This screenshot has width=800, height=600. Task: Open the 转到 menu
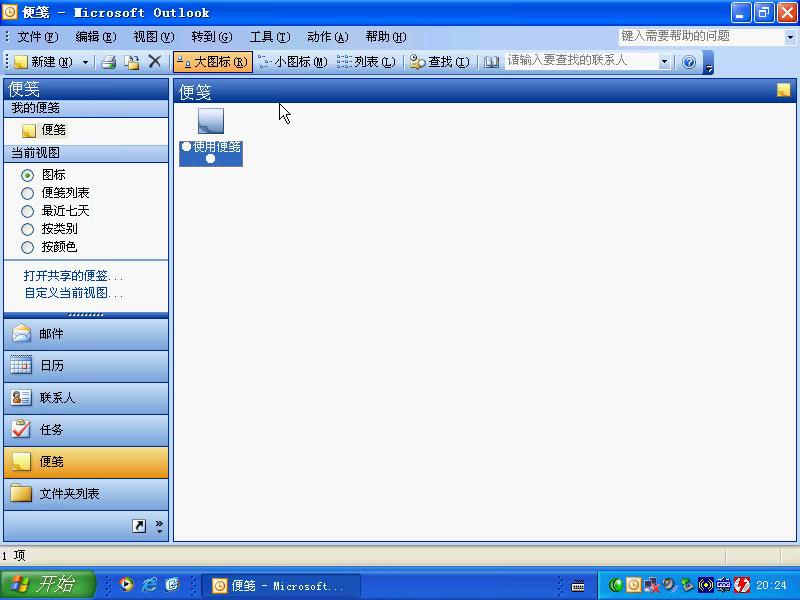(x=212, y=37)
